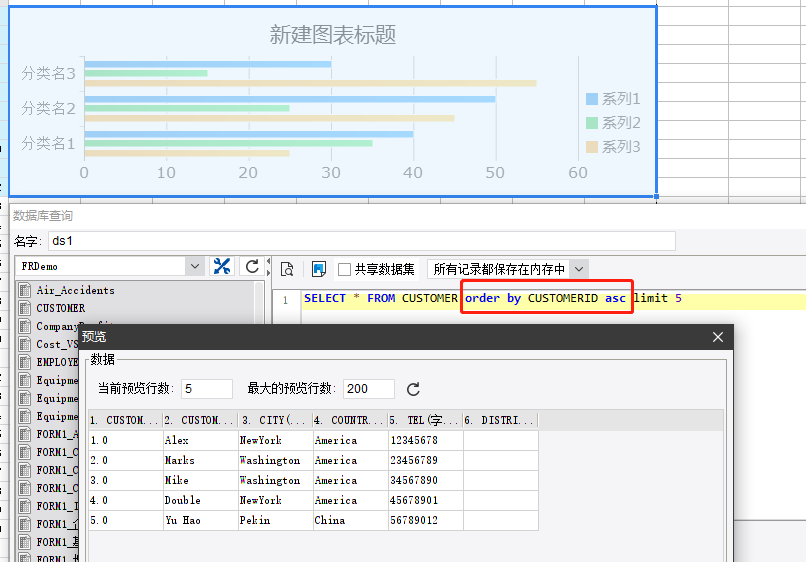Click the cell containing Marks
The height and width of the screenshot is (562, 806).
pos(200,460)
